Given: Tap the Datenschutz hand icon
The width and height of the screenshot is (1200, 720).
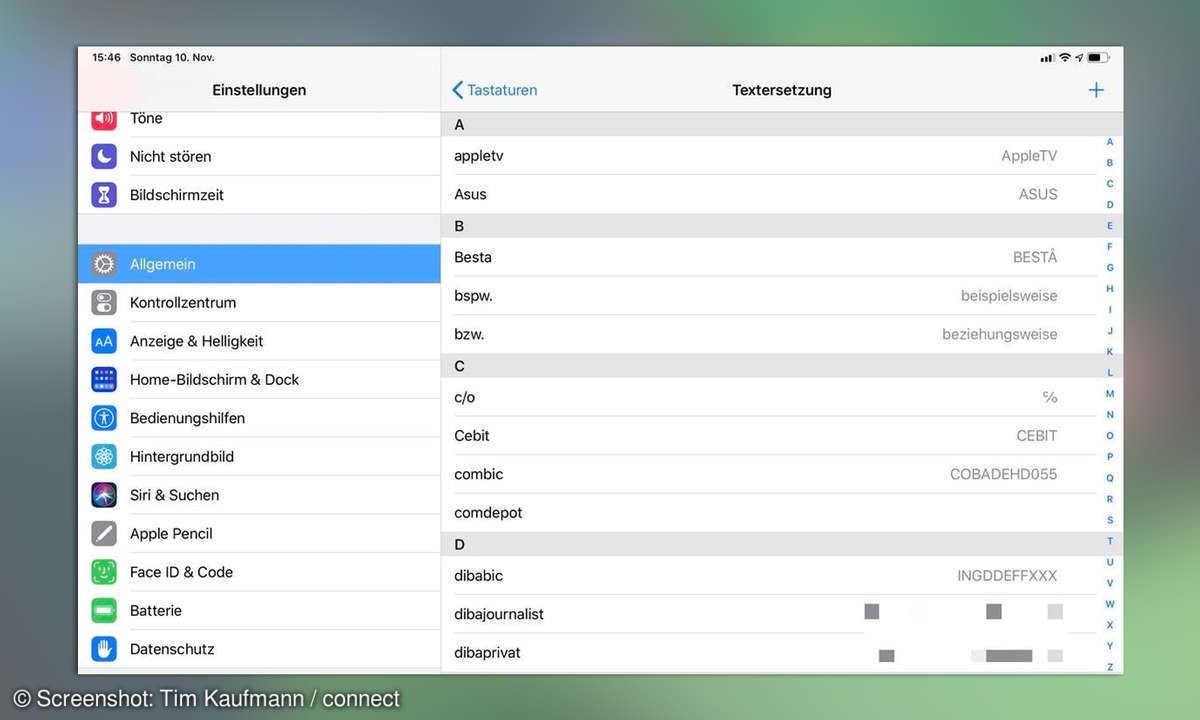Looking at the screenshot, I should pos(104,649).
